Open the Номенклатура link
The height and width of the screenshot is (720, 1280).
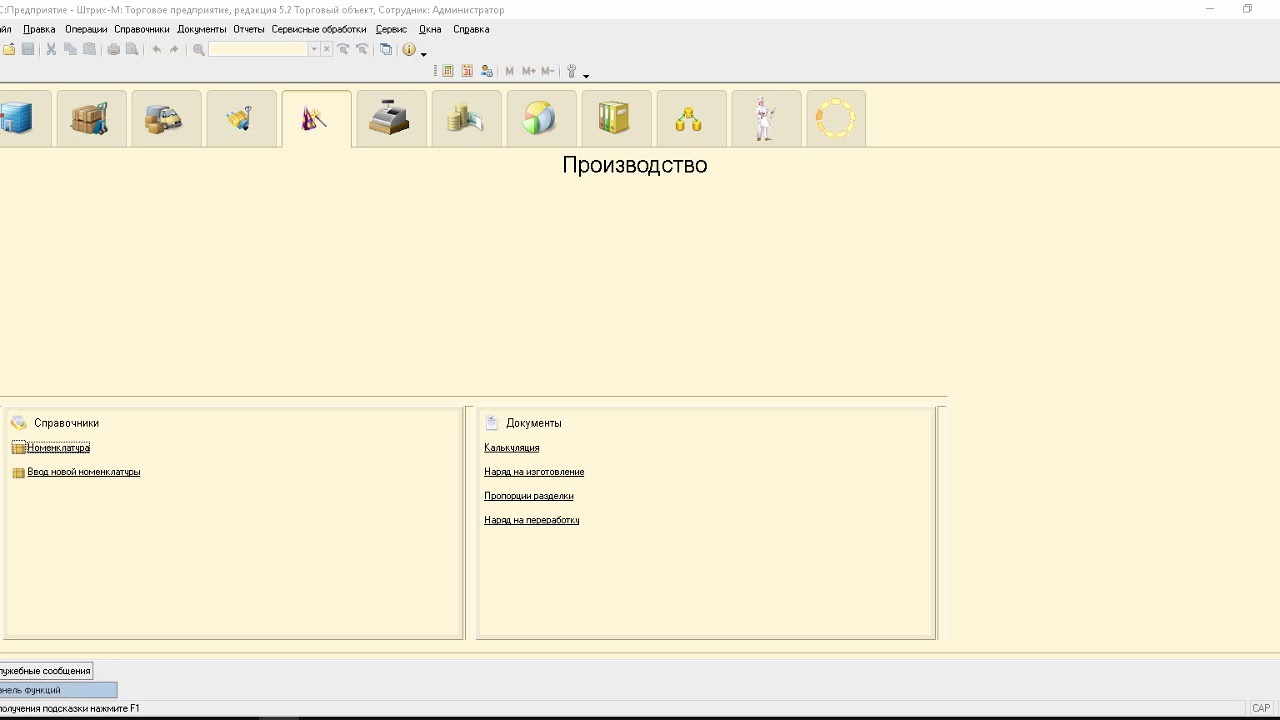tap(58, 448)
